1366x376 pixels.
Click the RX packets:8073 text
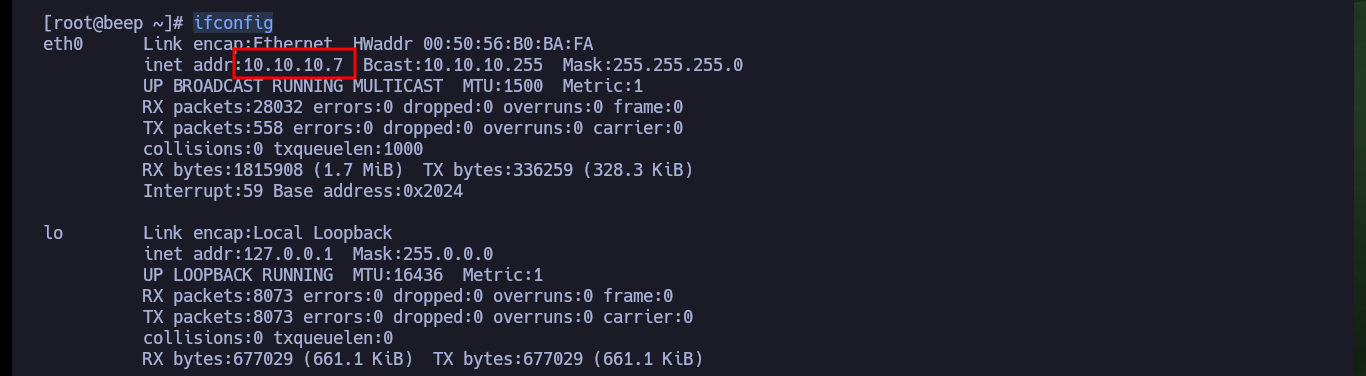tap(218, 296)
